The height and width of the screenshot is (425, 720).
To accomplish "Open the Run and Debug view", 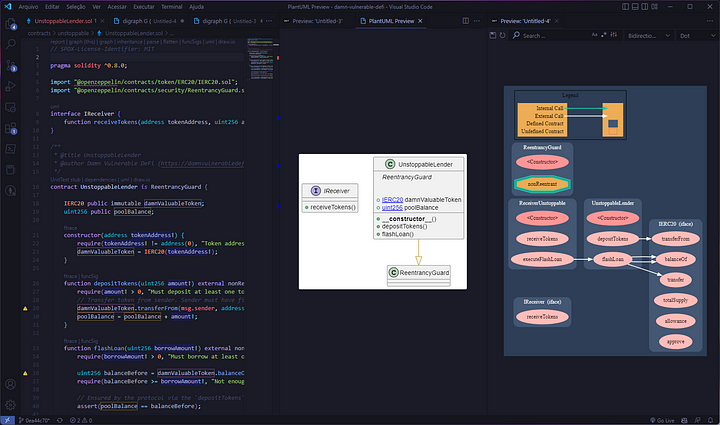I will coord(10,86).
